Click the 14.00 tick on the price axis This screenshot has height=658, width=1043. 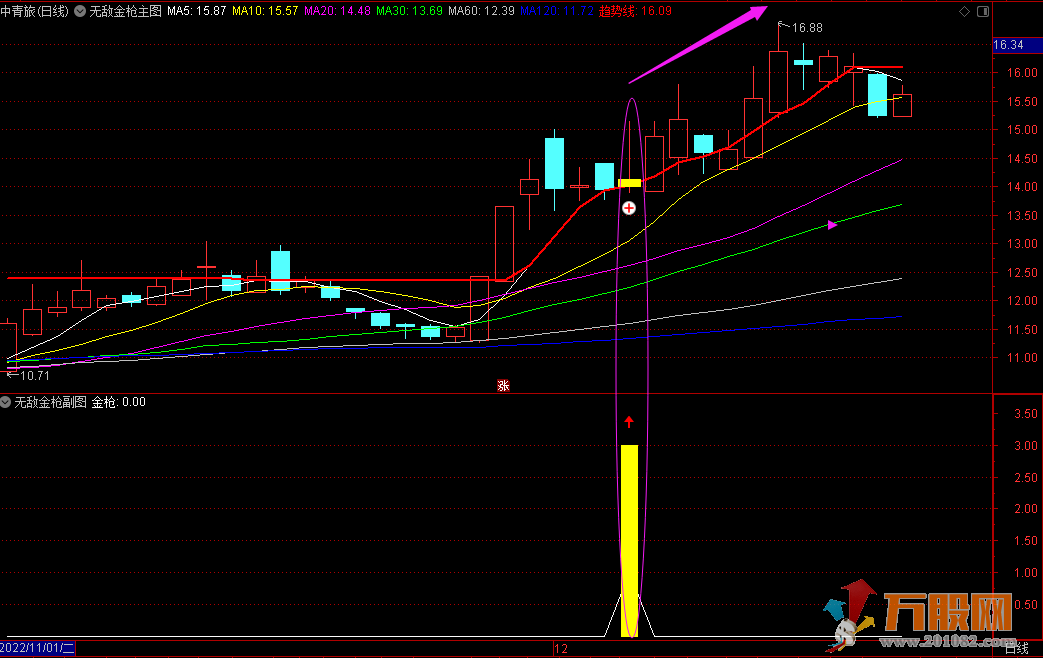(1022, 187)
